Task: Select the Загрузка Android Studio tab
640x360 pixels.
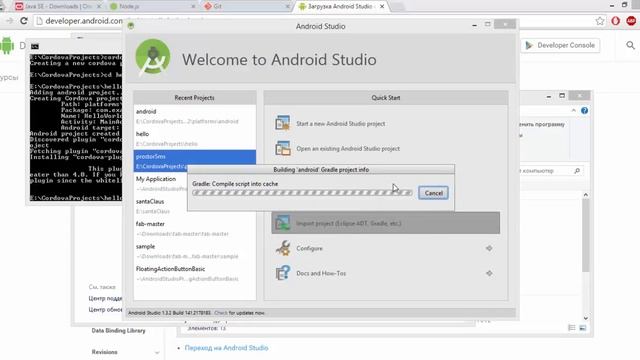Action: [341, 6]
